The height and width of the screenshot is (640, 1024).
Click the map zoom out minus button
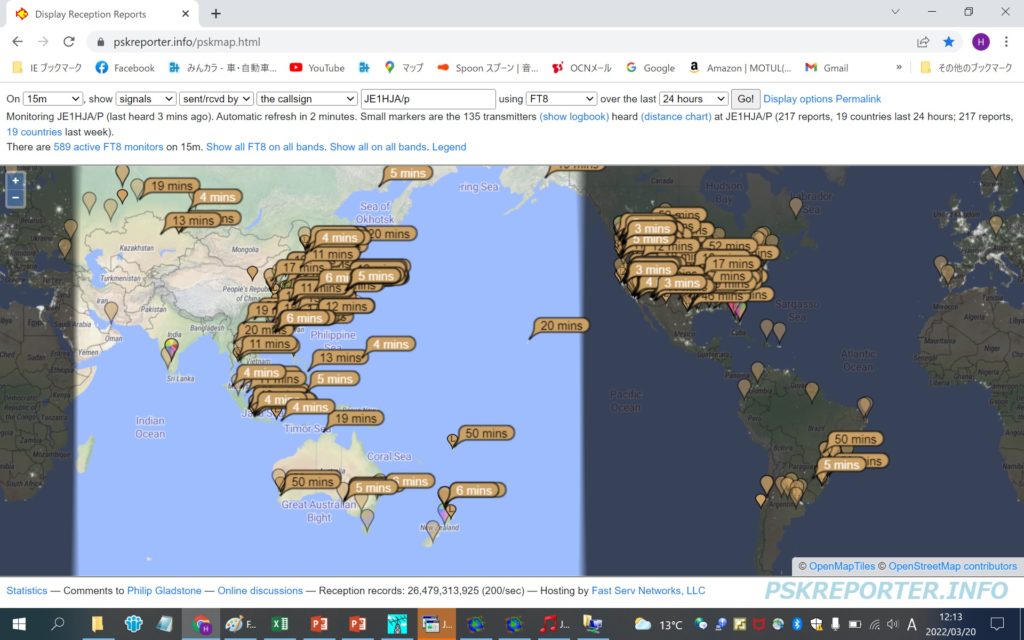[15, 198]
